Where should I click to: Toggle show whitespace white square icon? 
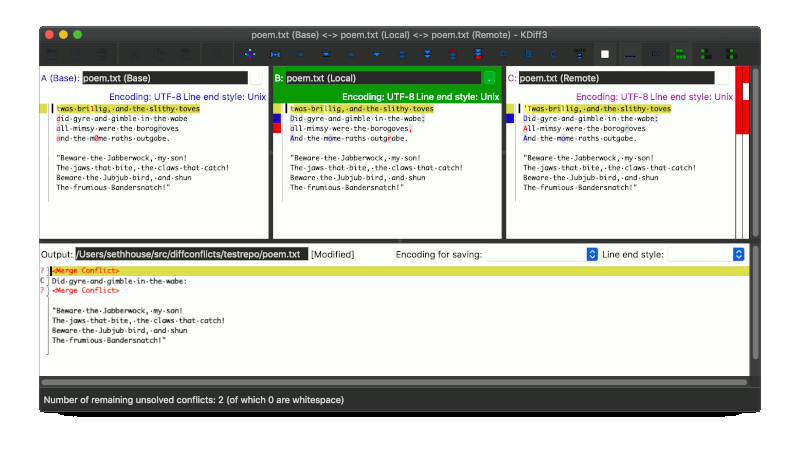point(605,53)
